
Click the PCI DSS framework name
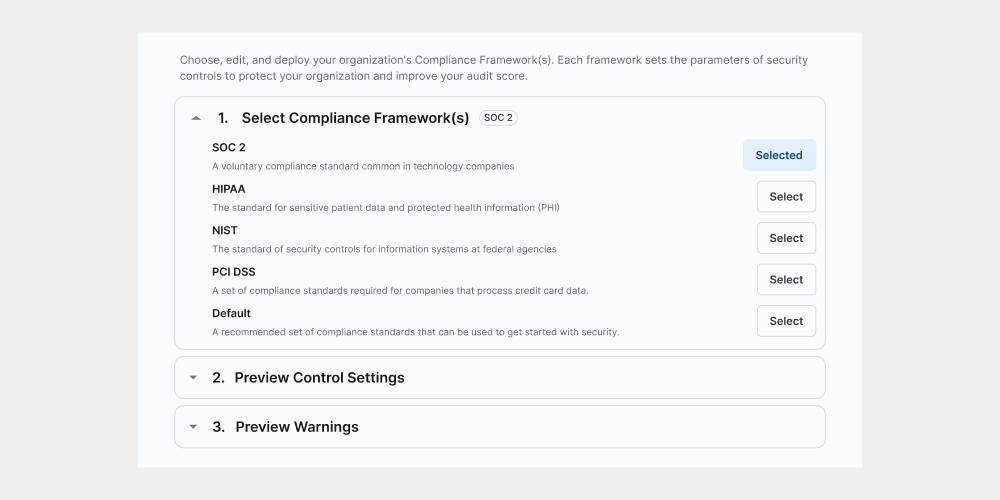click(x=234, y=272)
